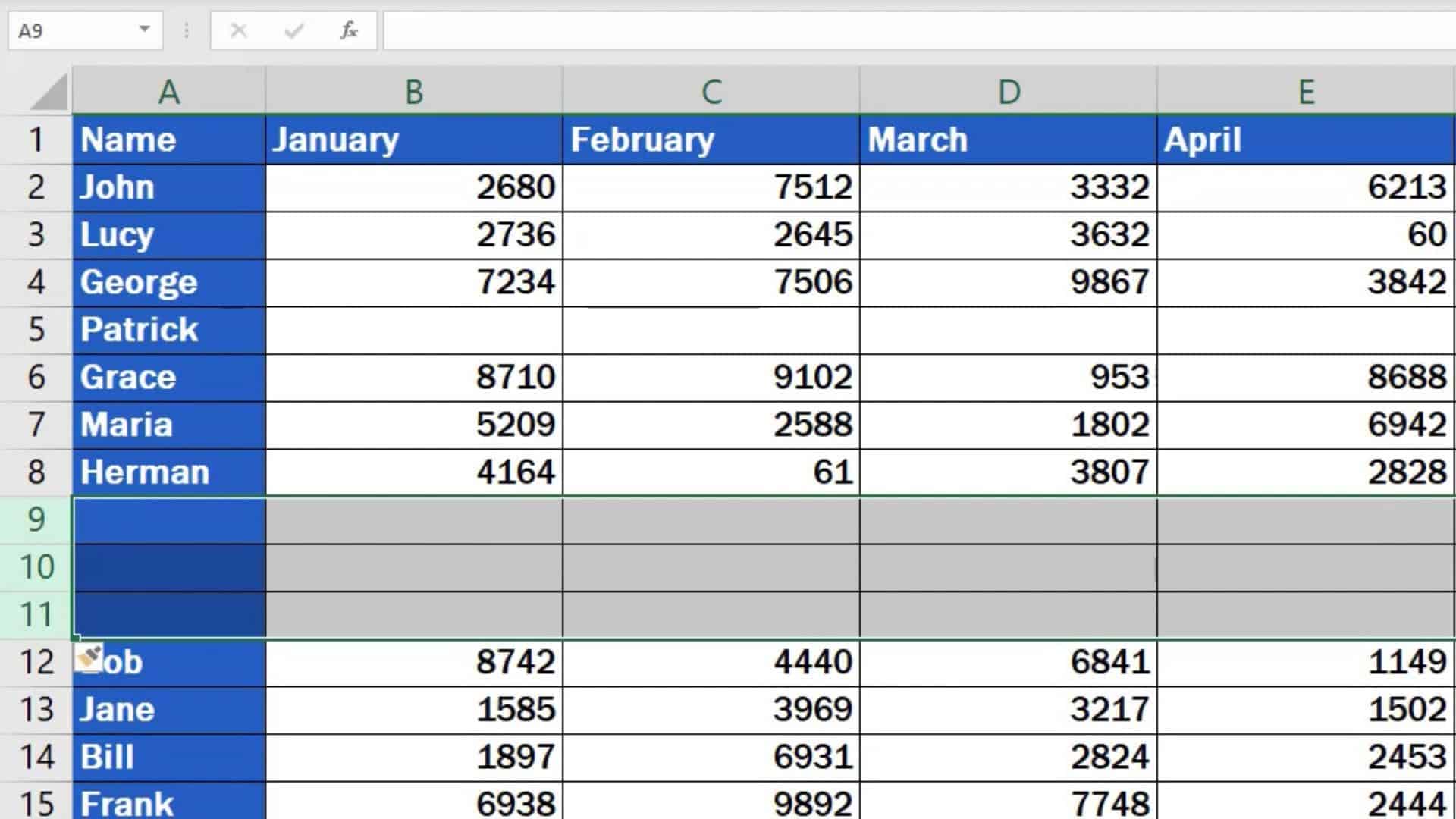This screenshot has height=819, width=1456.
Task: Select the column E header
Action: click(x=1306, y=91)
